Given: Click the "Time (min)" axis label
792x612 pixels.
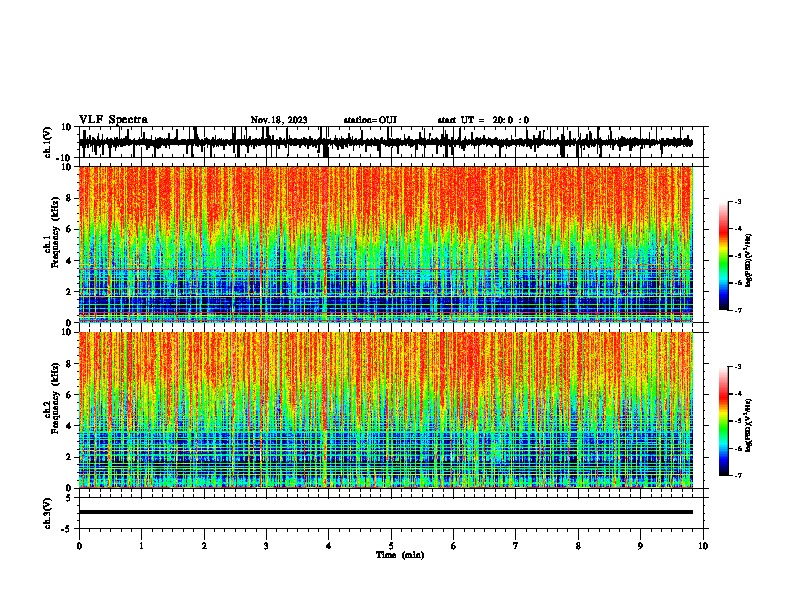Looking at the screenshot, I should 400,555.
